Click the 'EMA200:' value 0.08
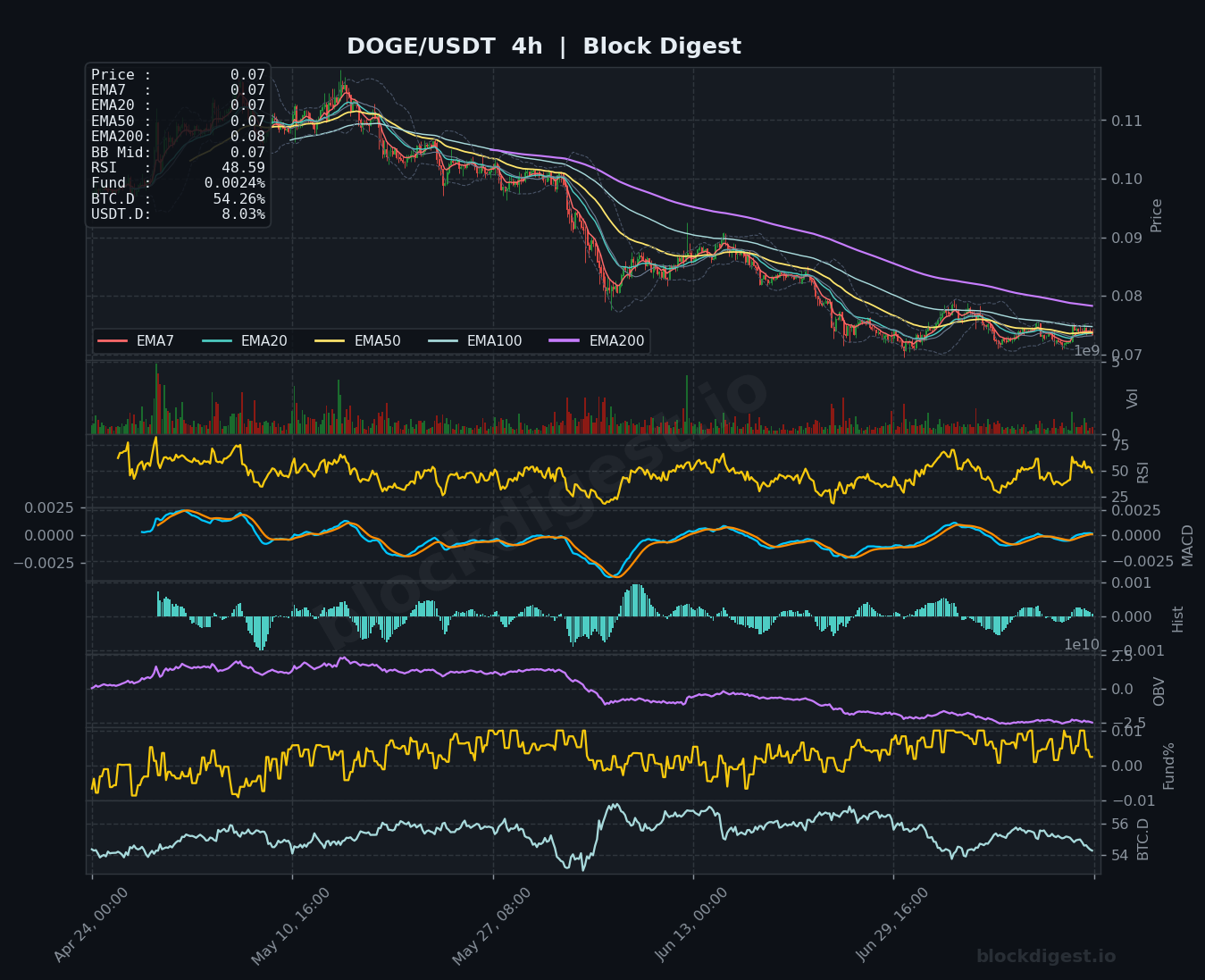Image resolution: width=1205 pixels, height=980 pixels. 247,137
